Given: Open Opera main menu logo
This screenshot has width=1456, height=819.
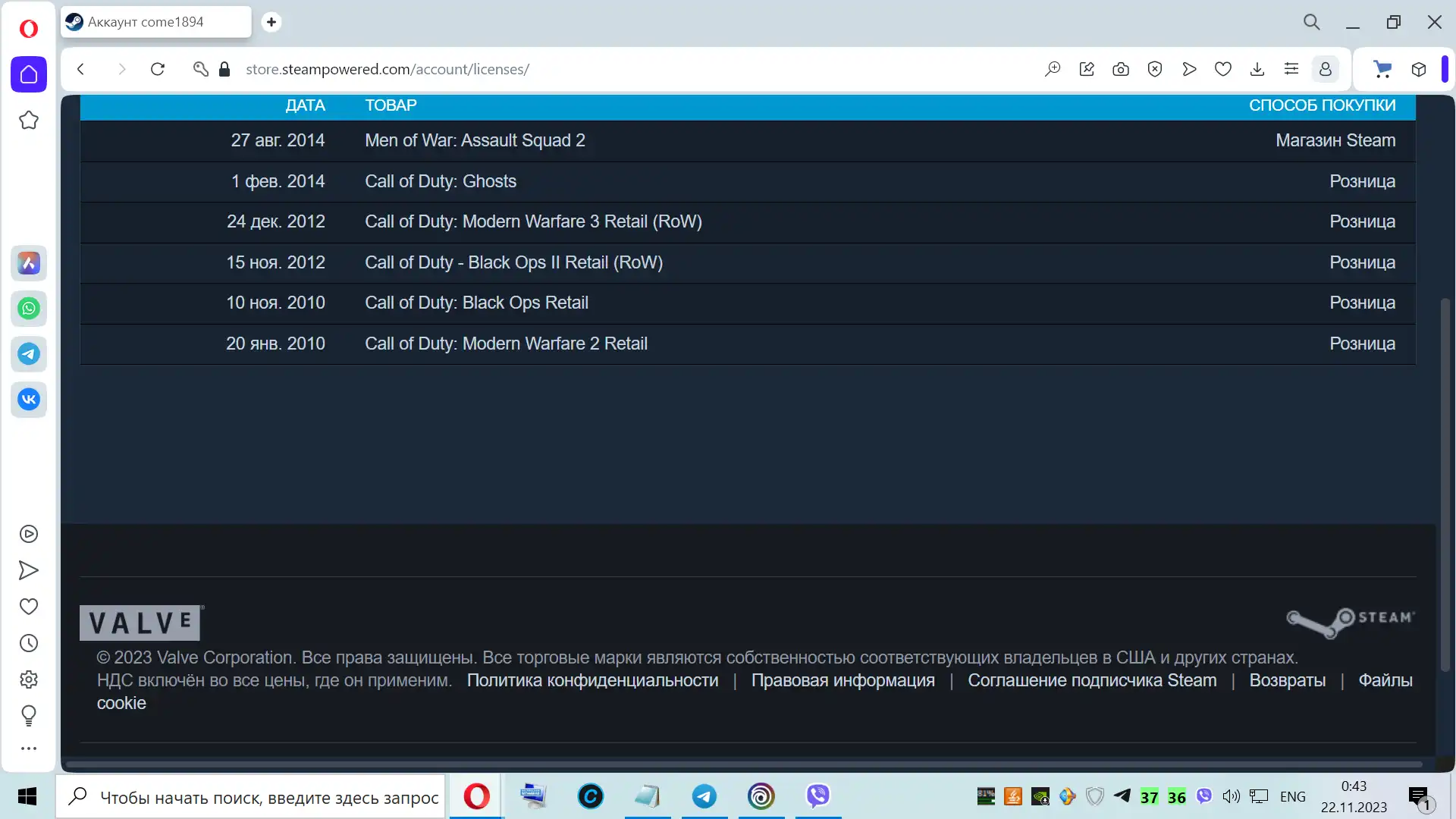Looking at the screenshot, I should 29,29.
